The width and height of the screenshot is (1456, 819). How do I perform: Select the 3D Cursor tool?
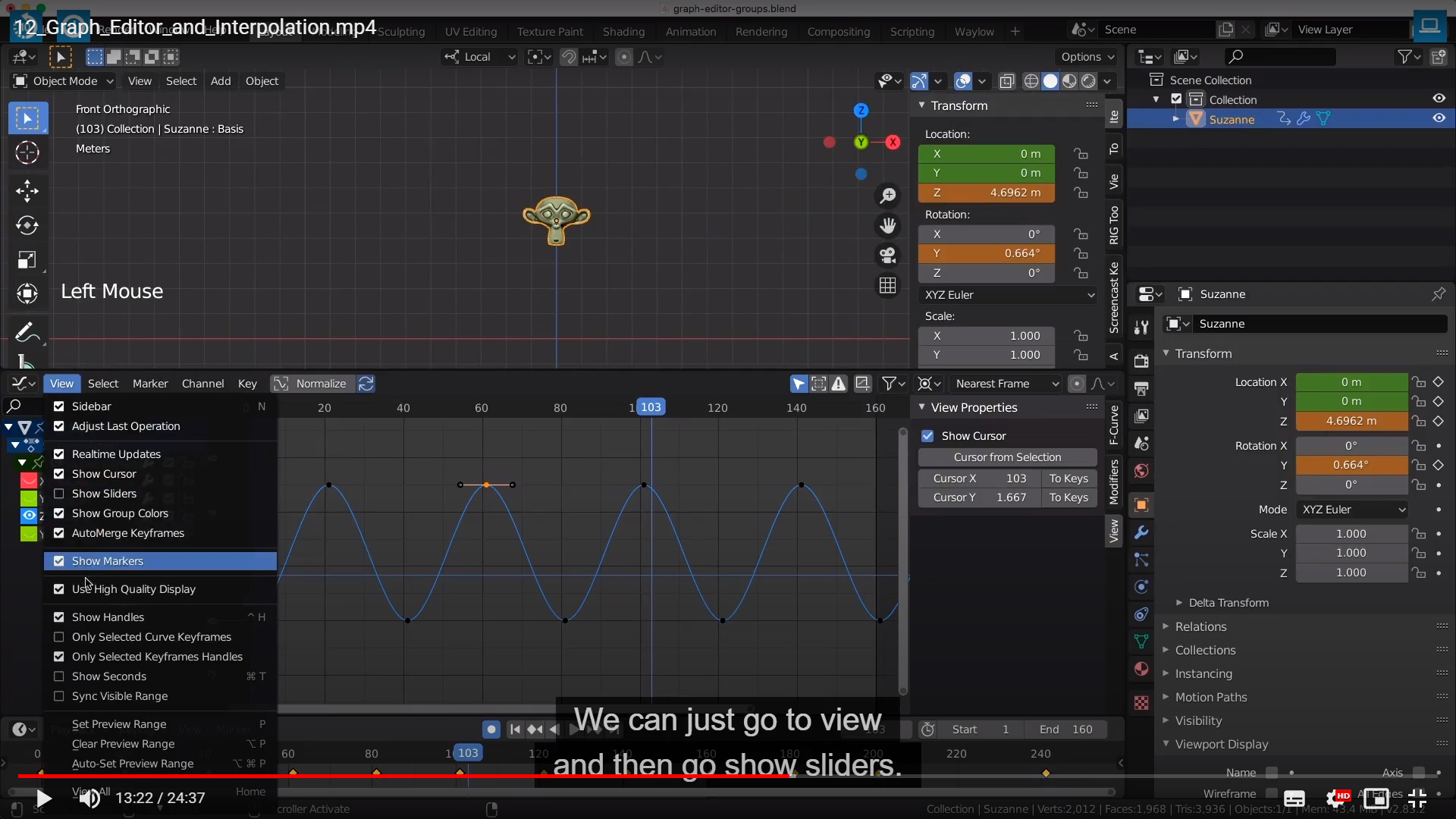point(27,153)
